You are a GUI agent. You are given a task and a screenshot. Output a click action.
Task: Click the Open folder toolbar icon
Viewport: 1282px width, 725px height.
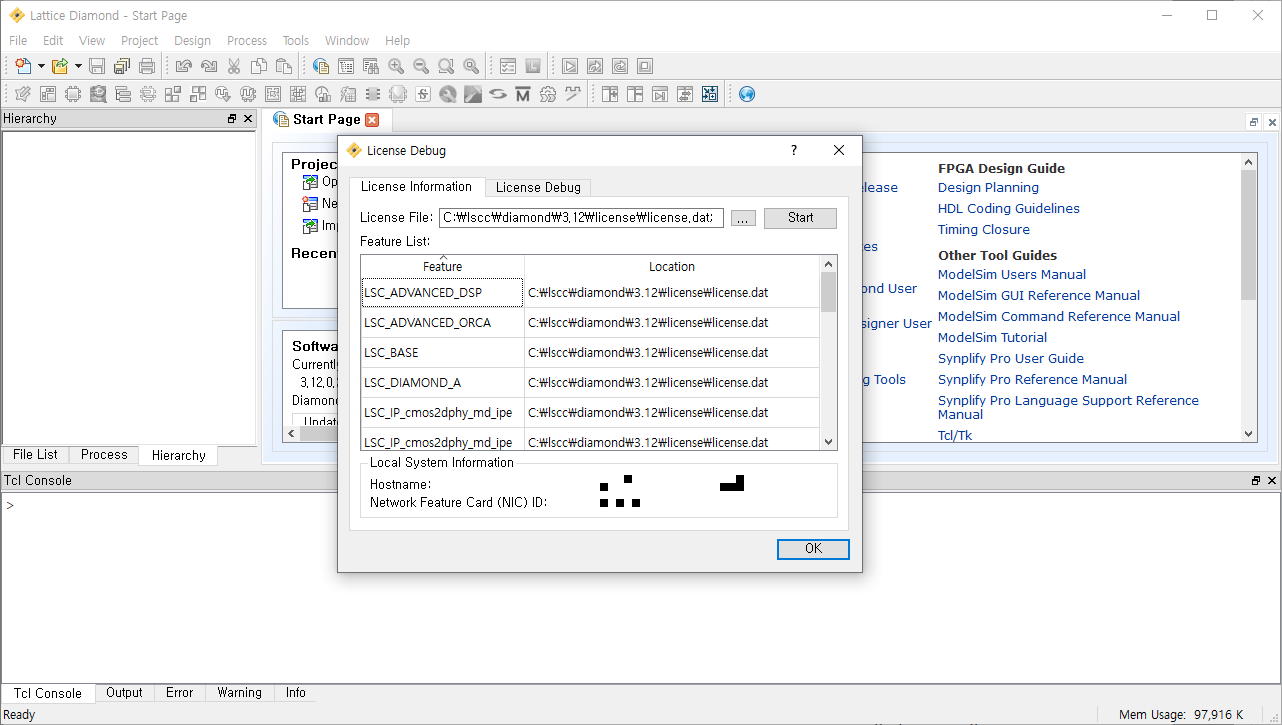60,66
